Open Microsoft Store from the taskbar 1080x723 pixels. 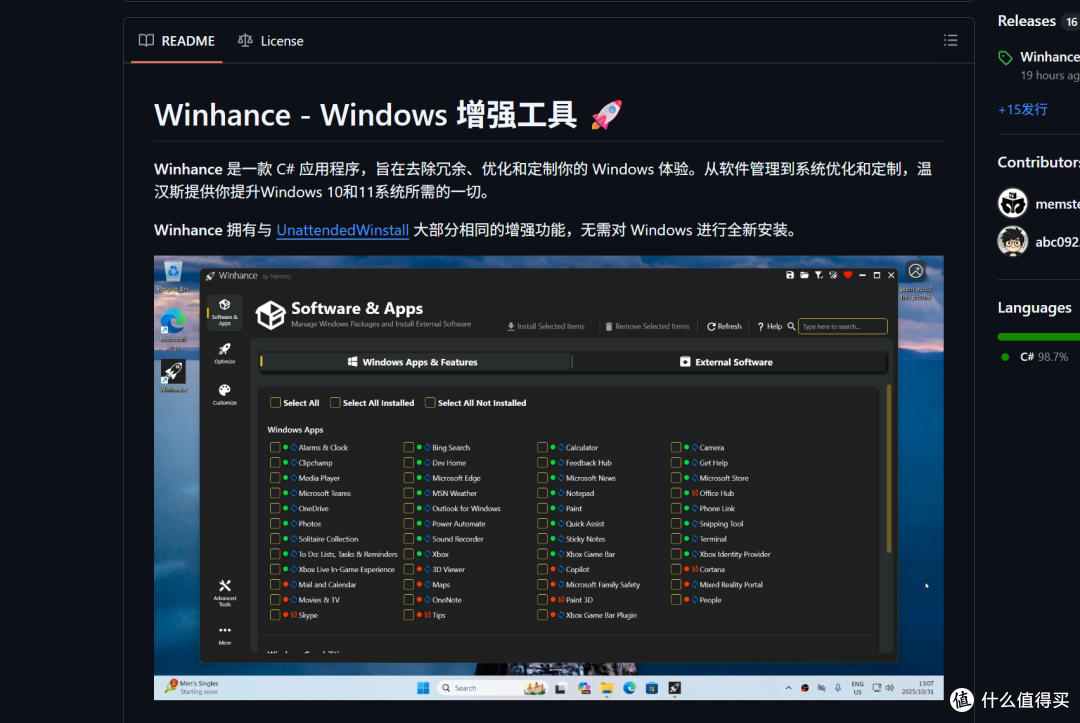point(652,688)
